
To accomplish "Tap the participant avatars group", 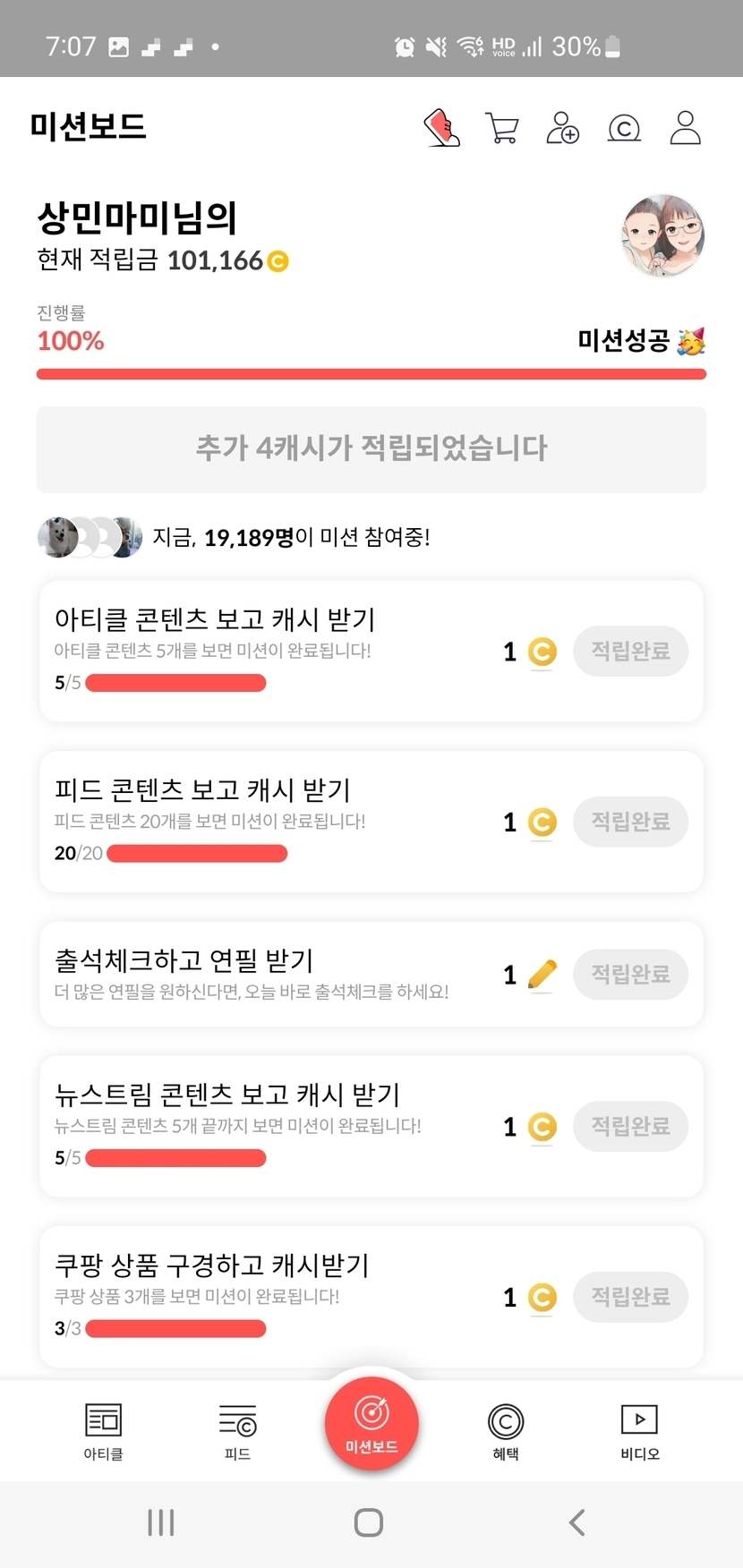I will (x=90, y=537).
